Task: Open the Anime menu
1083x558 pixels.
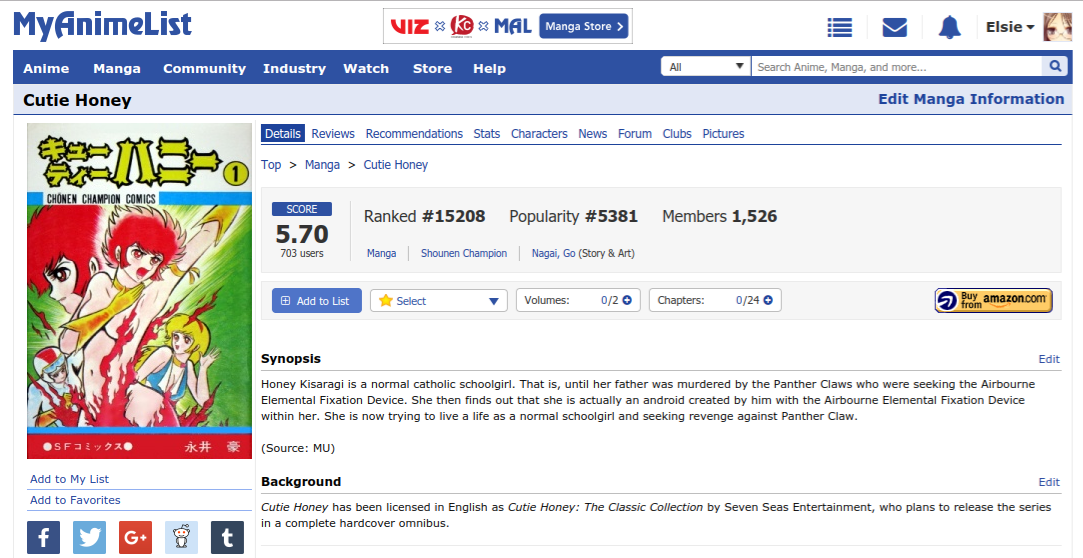Action: point(46,68)
